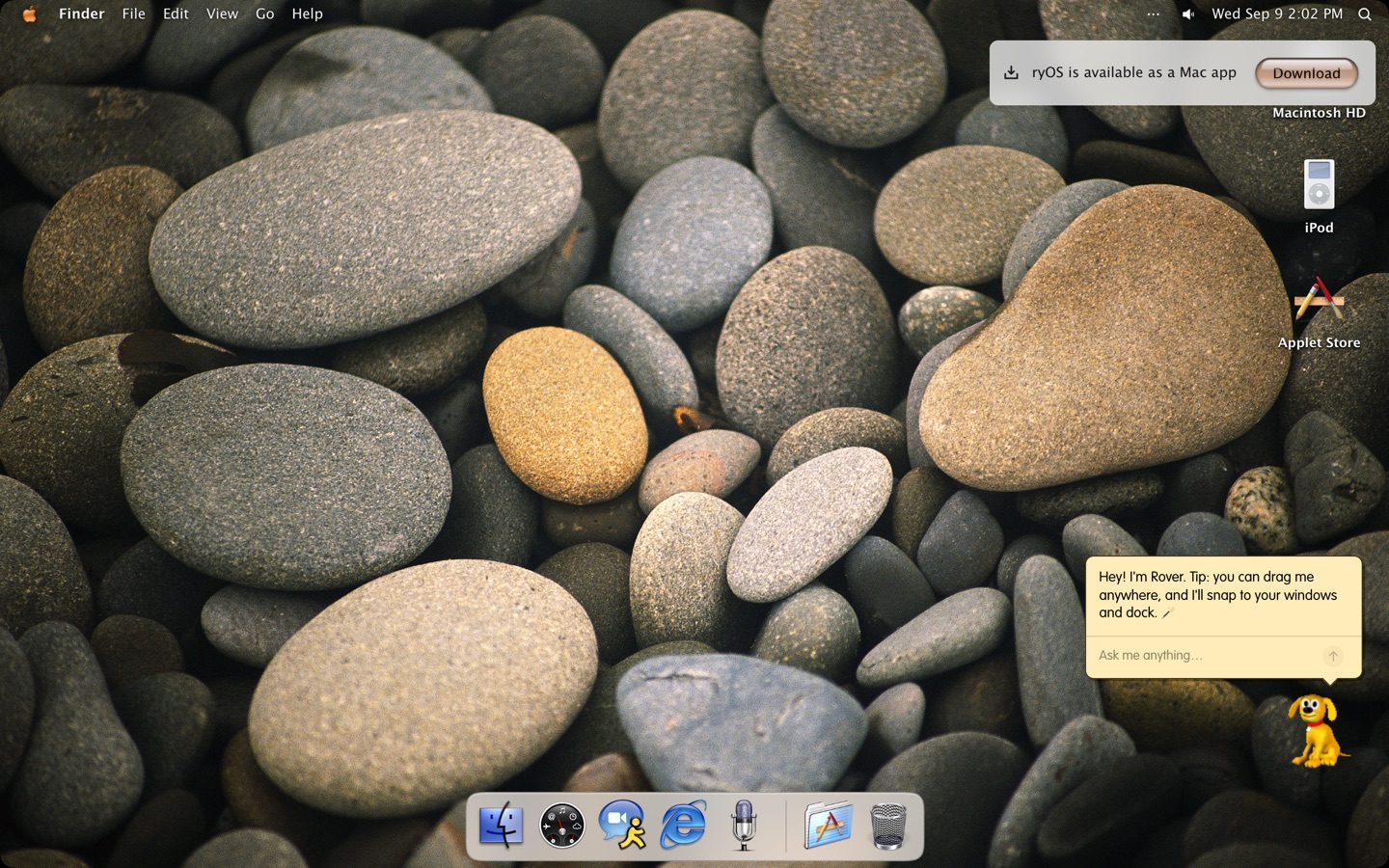Click the three-dots overflow in menu bar
1389x868 pixels.
(x=1154, y=14)
